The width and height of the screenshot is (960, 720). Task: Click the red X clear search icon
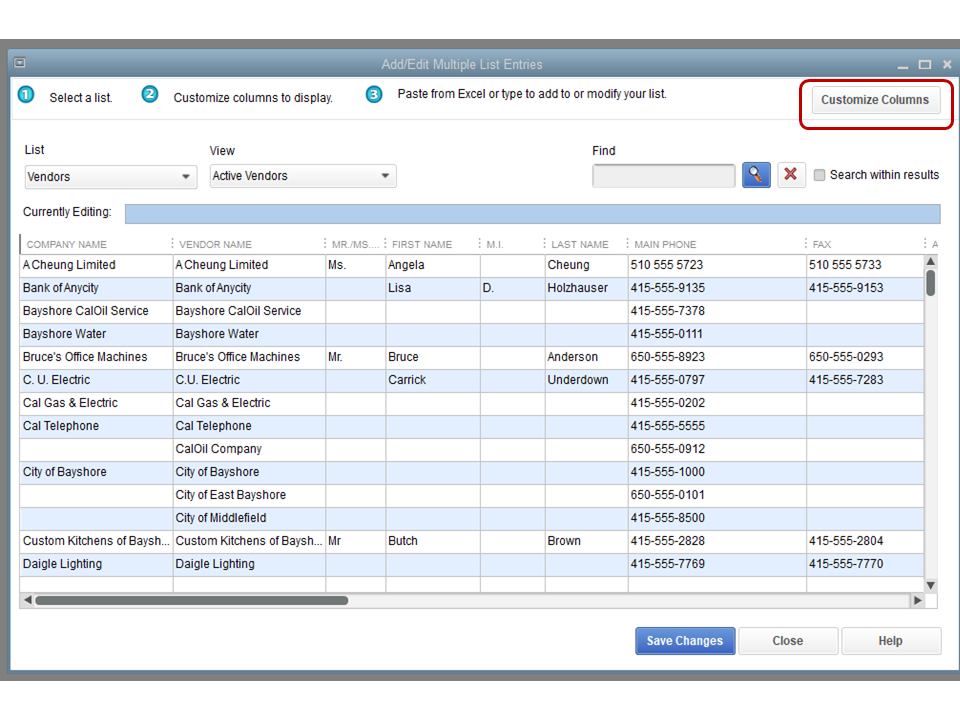coord(791,175)
